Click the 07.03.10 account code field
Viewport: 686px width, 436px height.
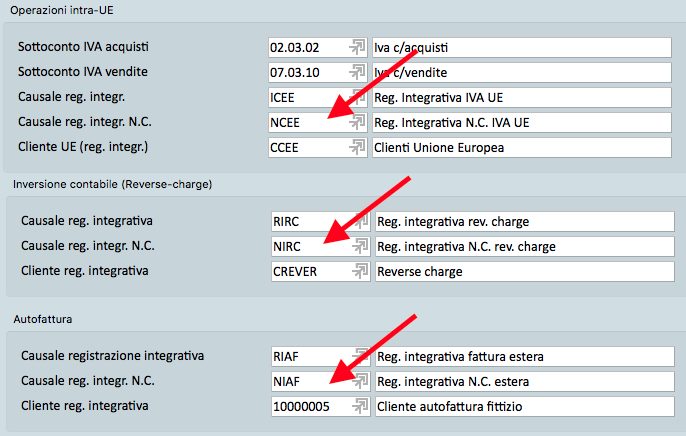coord(305,73)
